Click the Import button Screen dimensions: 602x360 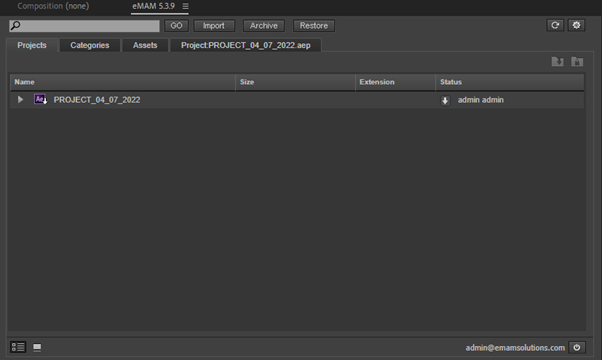[214, 26]
